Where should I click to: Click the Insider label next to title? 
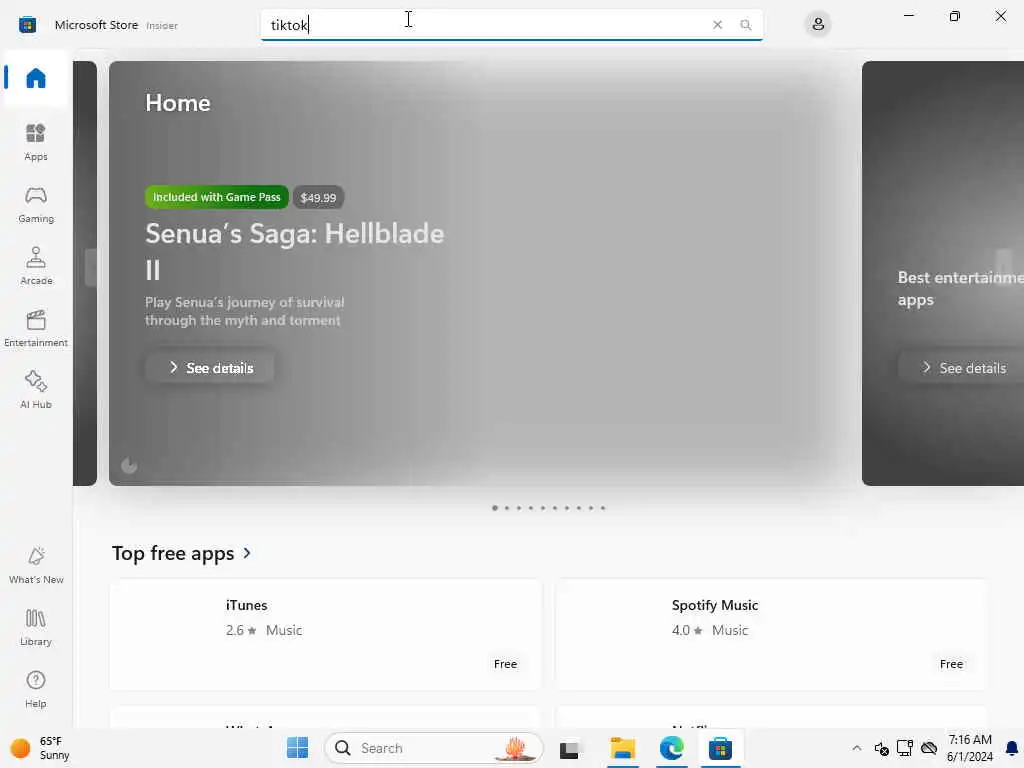click(162, 25)
